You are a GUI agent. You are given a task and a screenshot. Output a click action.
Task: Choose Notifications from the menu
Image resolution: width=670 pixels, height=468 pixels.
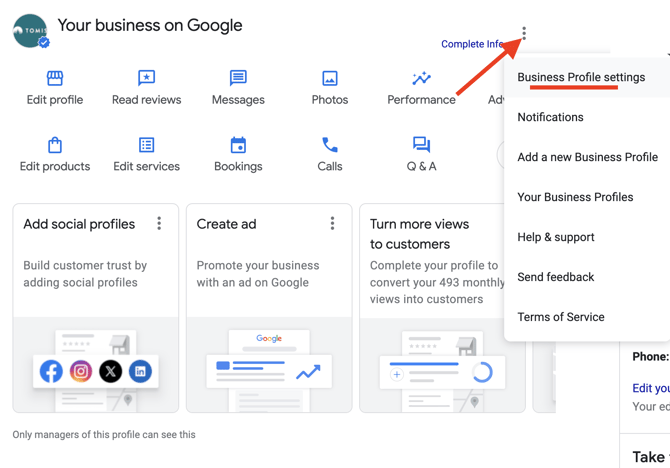[550, 117]
